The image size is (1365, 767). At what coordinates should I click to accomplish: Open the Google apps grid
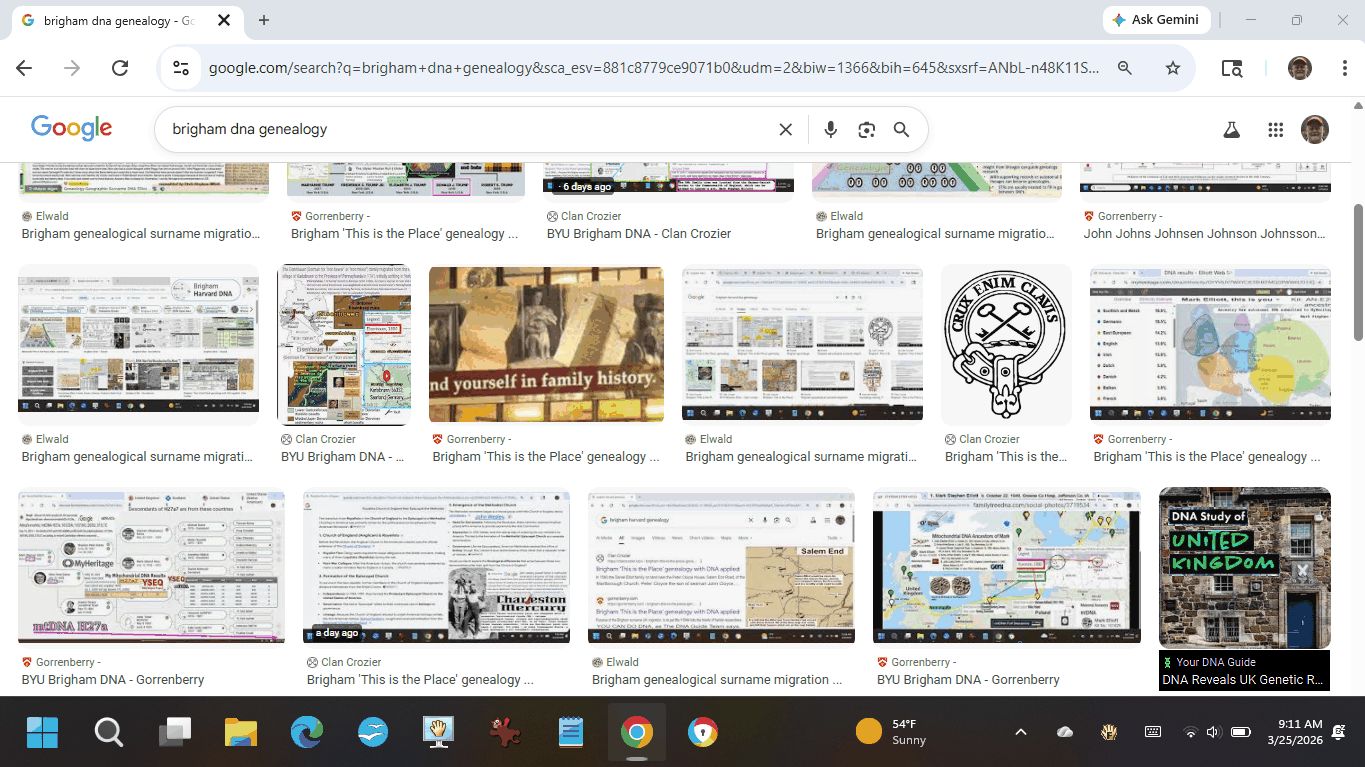tap(1275, 130)
